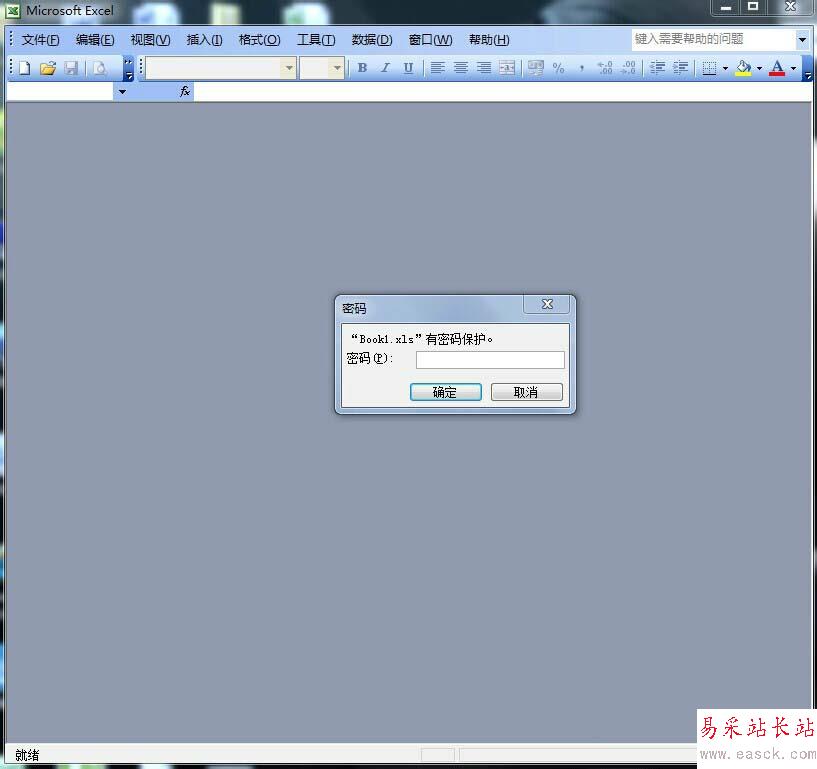817x769 pixels.
Task: Apply Font Color red A
Action: click(777, 68)
